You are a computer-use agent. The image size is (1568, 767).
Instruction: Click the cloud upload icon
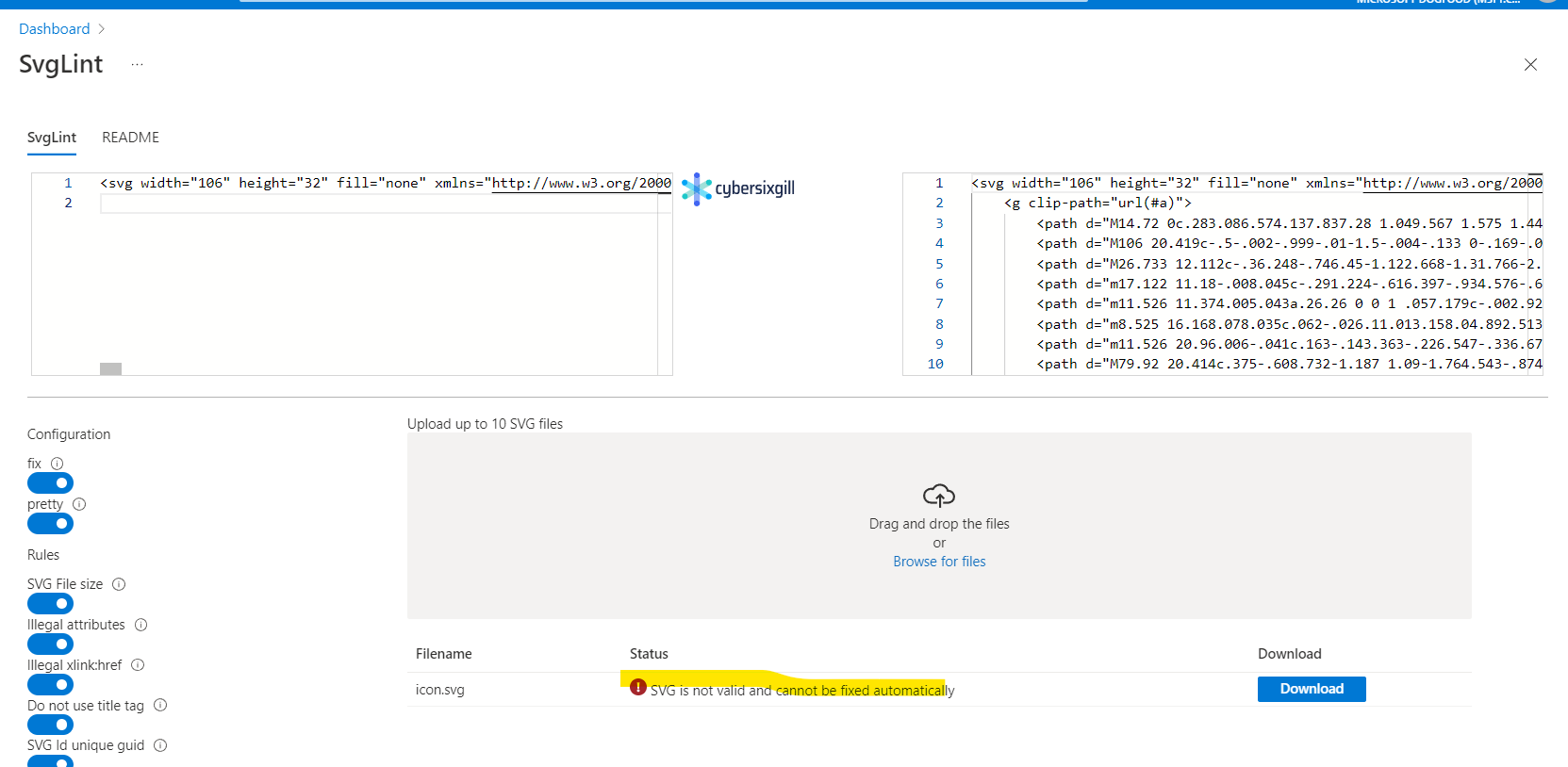[939, 496]
